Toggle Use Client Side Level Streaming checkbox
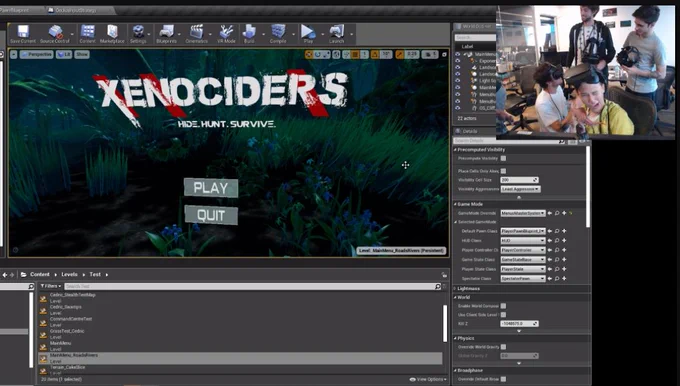 pos(503,314)
